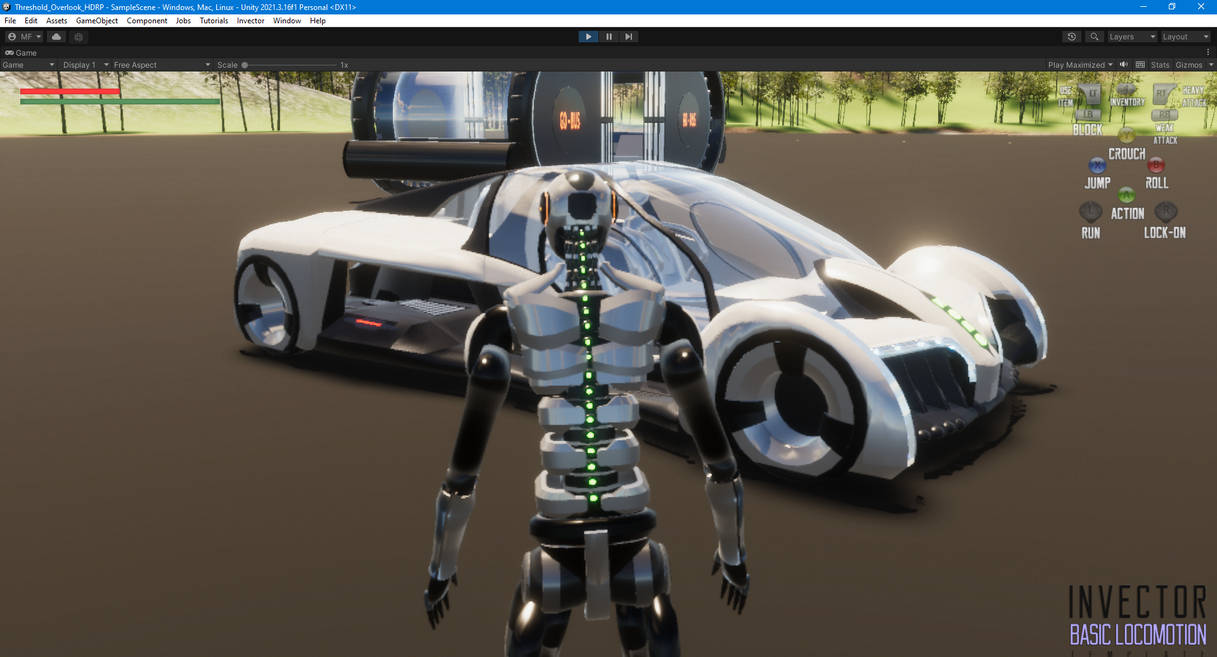Toggle the Stats overlay in Game view

click(x=1158, y=64)
